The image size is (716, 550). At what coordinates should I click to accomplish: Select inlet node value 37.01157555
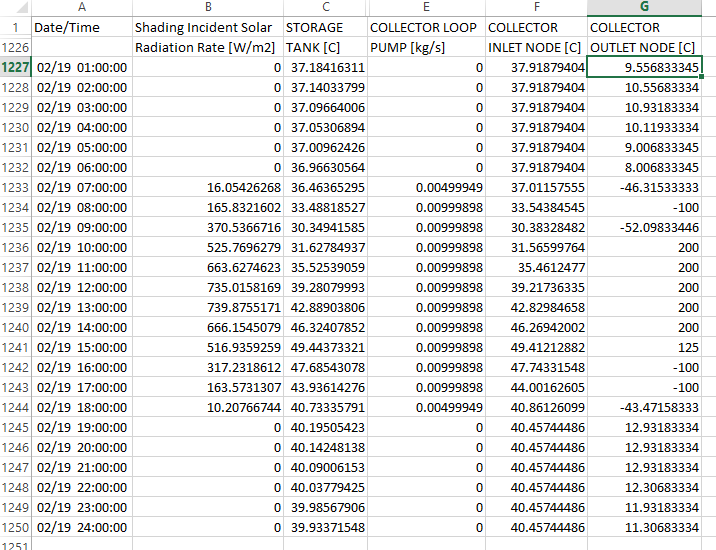(x=537, y=187)
